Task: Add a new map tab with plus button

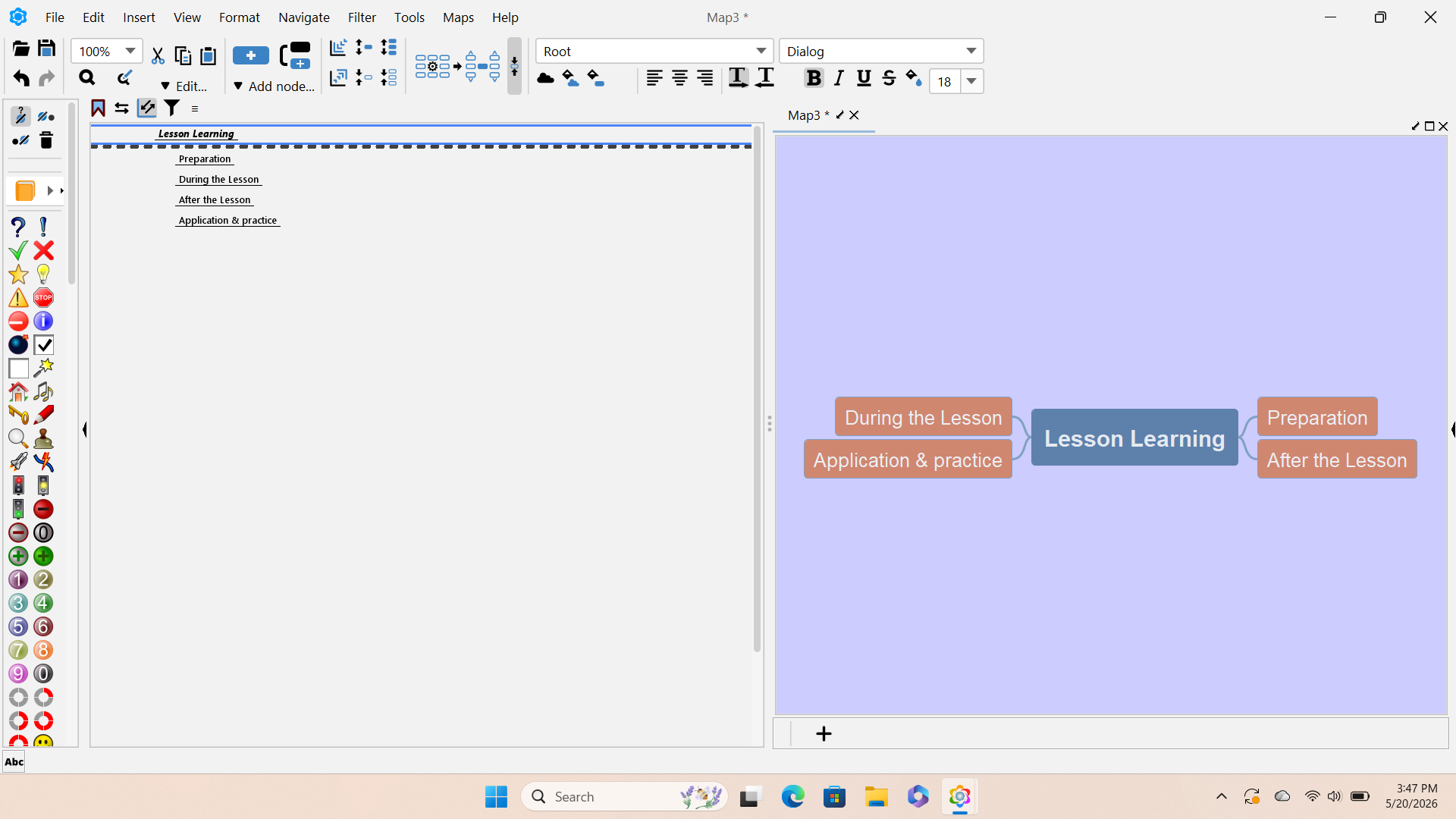Action: coord(824,733)
